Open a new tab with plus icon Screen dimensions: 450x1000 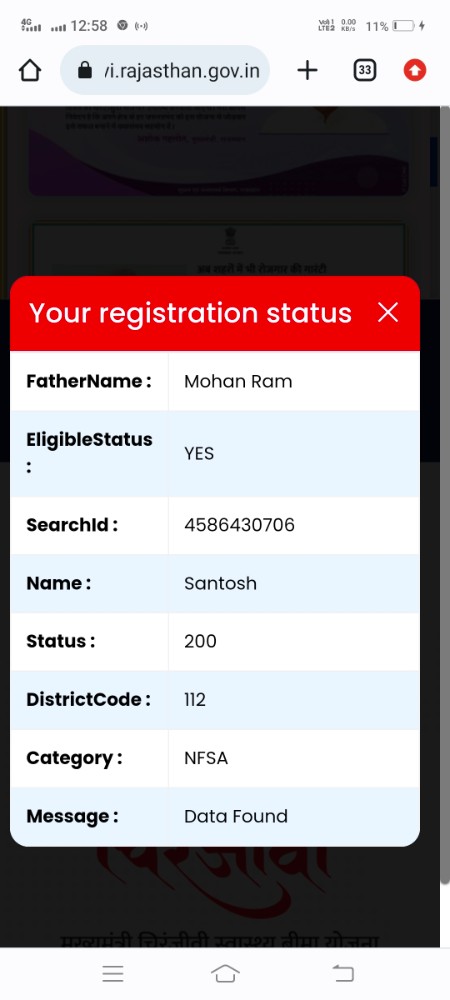[x=307, y=70]
